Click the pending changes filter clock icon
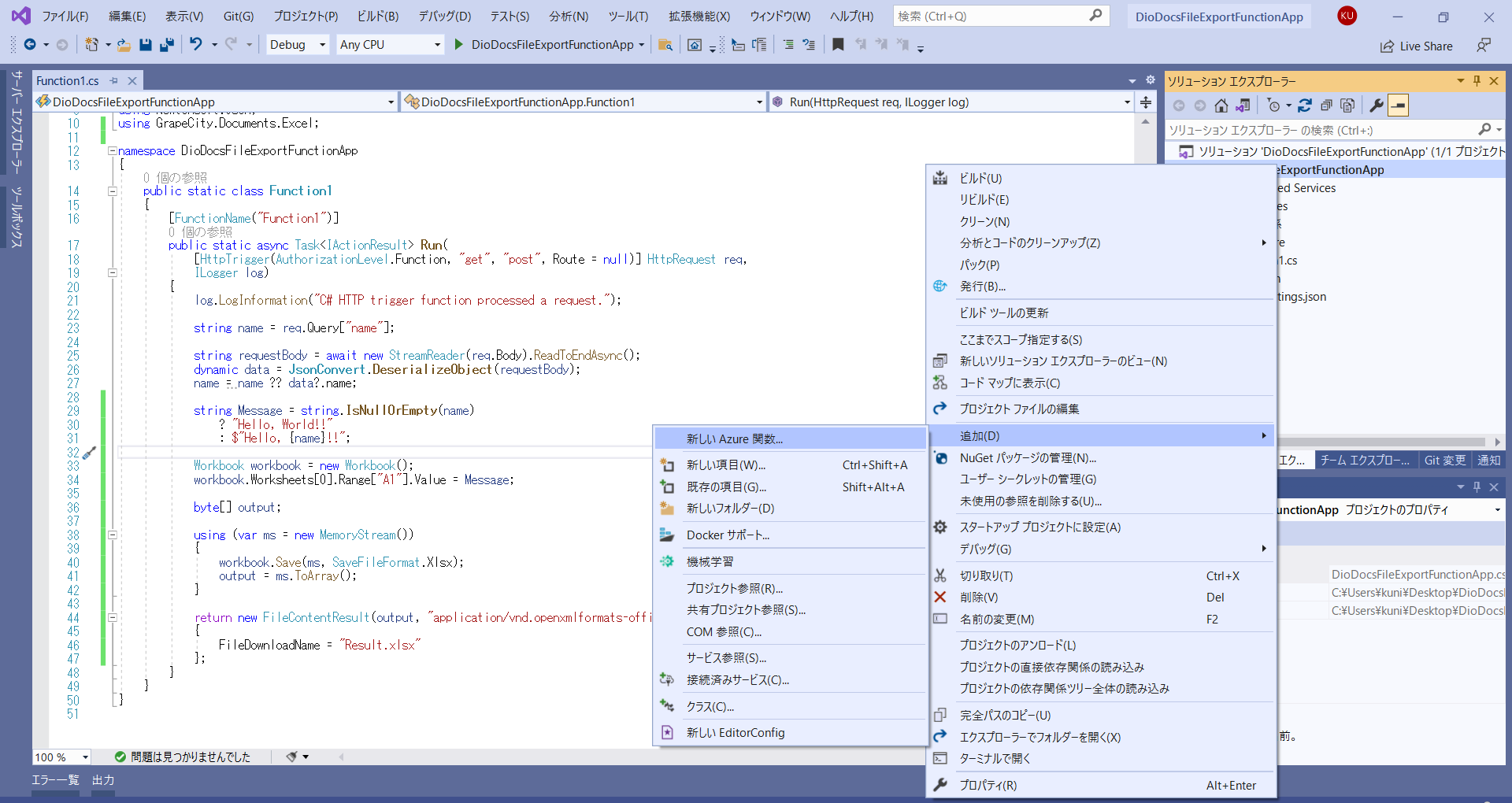This screenshot has height=803, width=1512. point(1273,105)
